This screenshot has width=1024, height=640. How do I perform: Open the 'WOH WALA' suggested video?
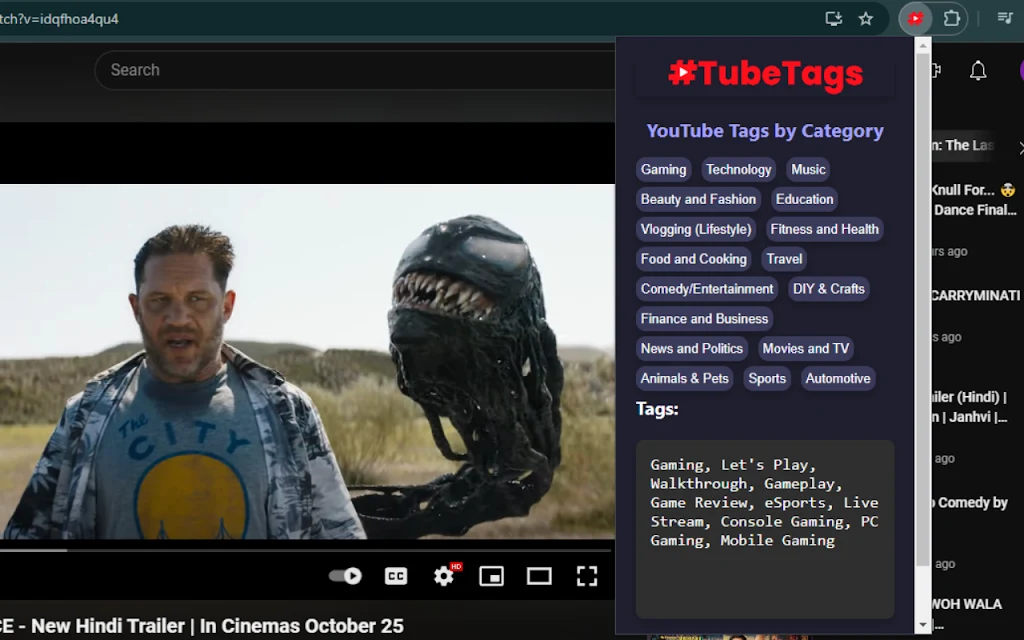click(966, 605)
